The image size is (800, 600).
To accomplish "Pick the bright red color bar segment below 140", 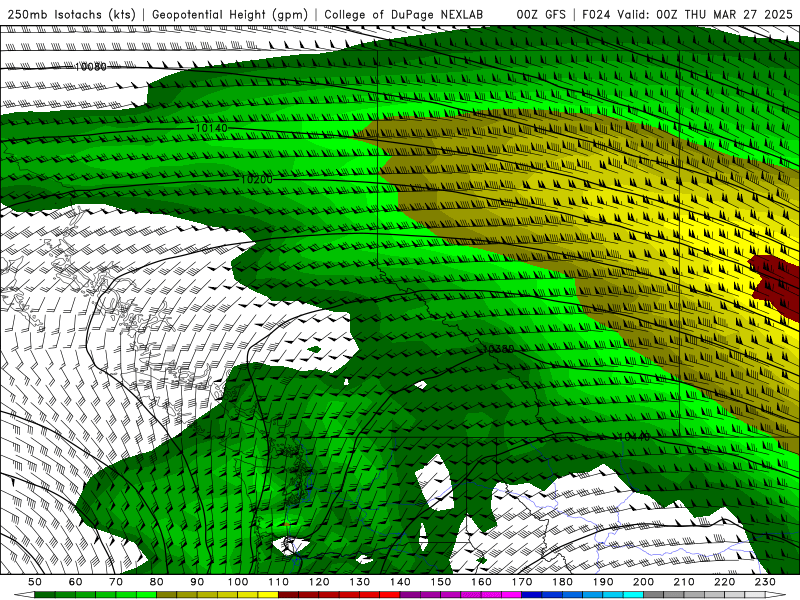I will click(390, 595).
